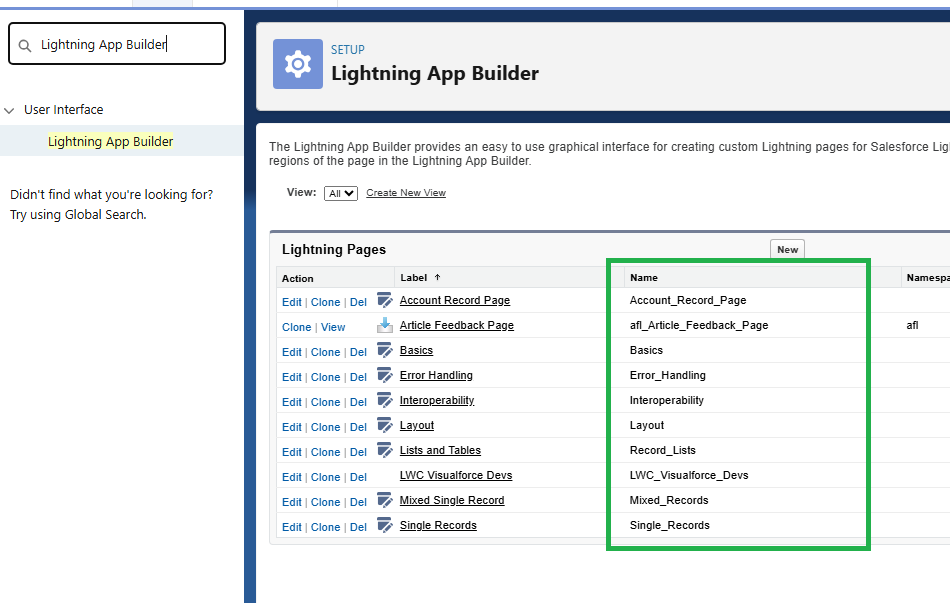The height and width of the screenshot is (603, 950).
Task: Click the New button
Action: pos(787,250)
